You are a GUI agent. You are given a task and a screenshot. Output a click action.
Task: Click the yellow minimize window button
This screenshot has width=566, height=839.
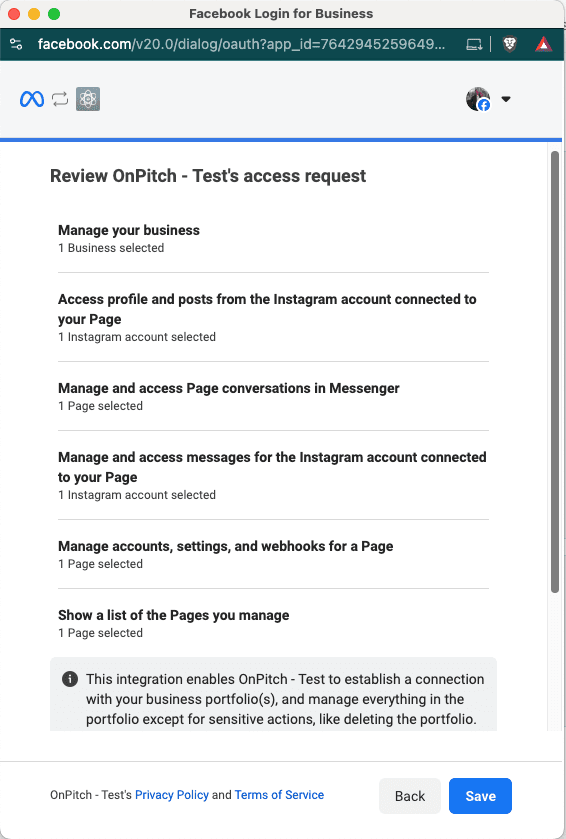[x=34, y=14]
